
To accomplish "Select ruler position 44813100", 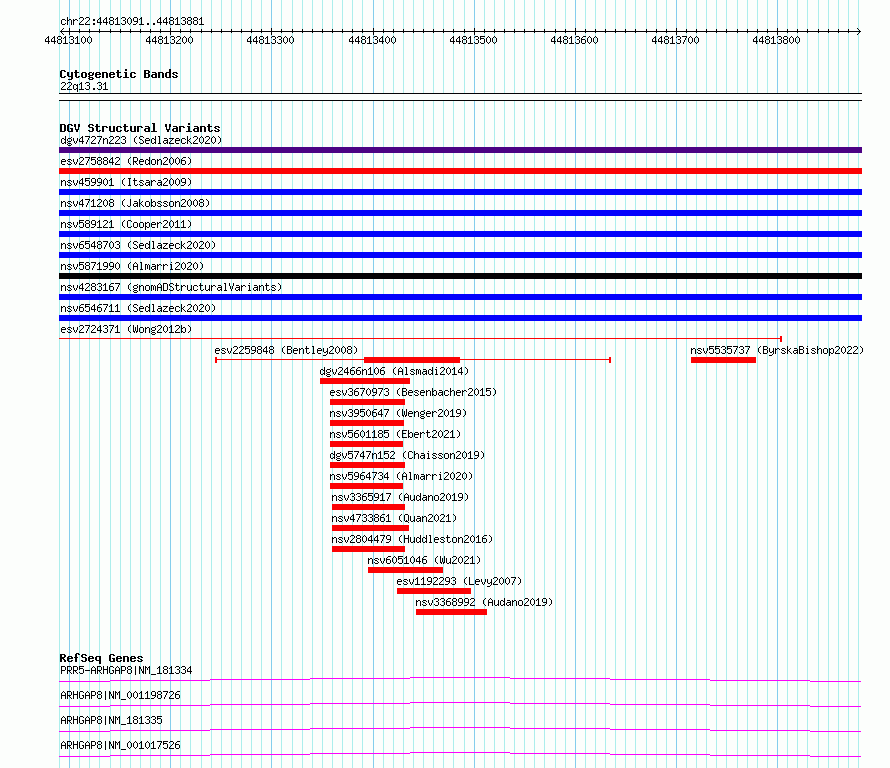I will coord(68,40).
